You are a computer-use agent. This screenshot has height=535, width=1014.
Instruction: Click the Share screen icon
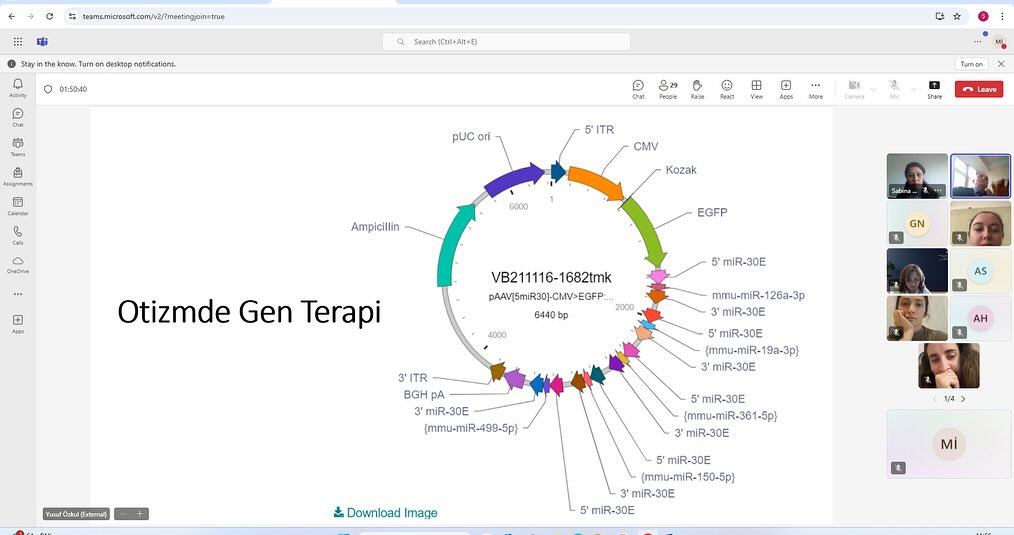(934, 89)
